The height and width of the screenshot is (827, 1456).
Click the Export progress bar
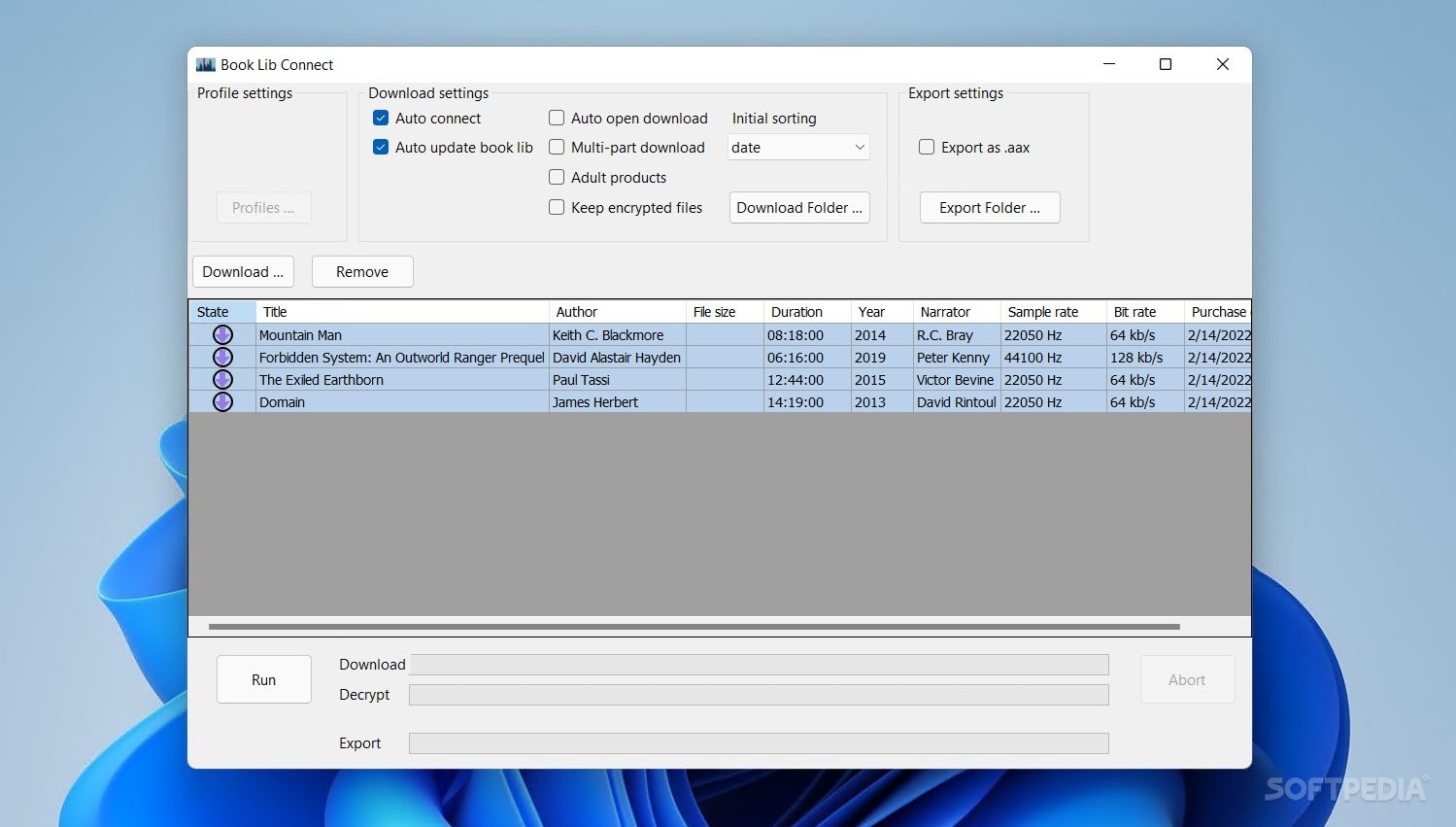759,743
